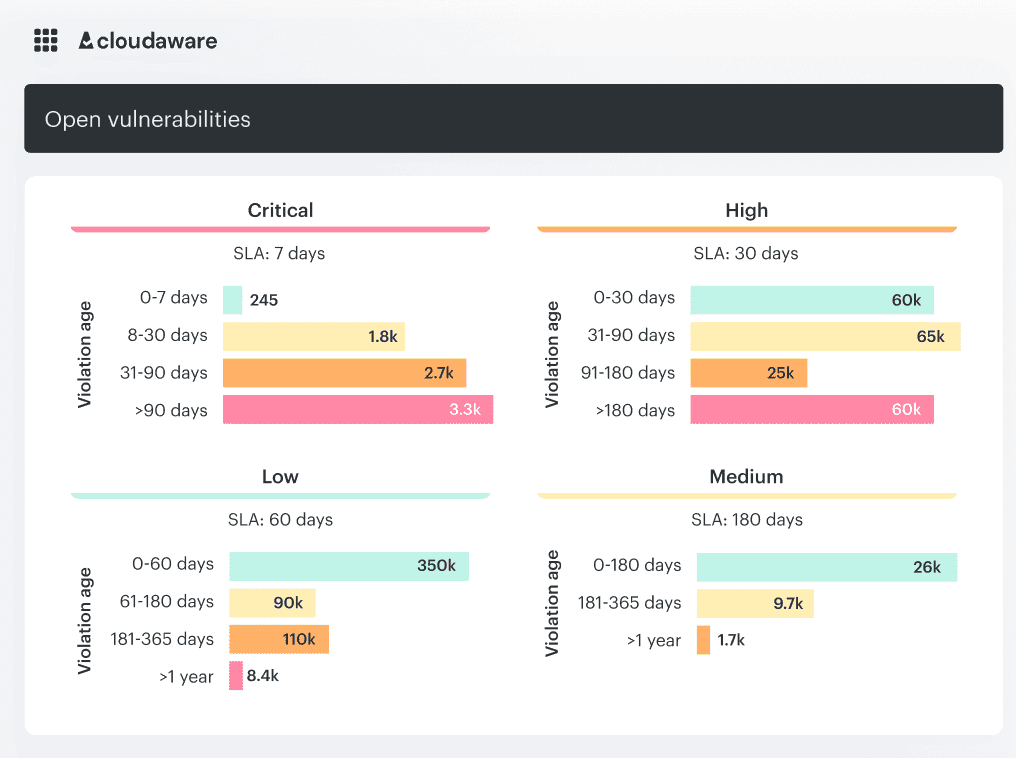Select the teal 60k High bar

812,299
